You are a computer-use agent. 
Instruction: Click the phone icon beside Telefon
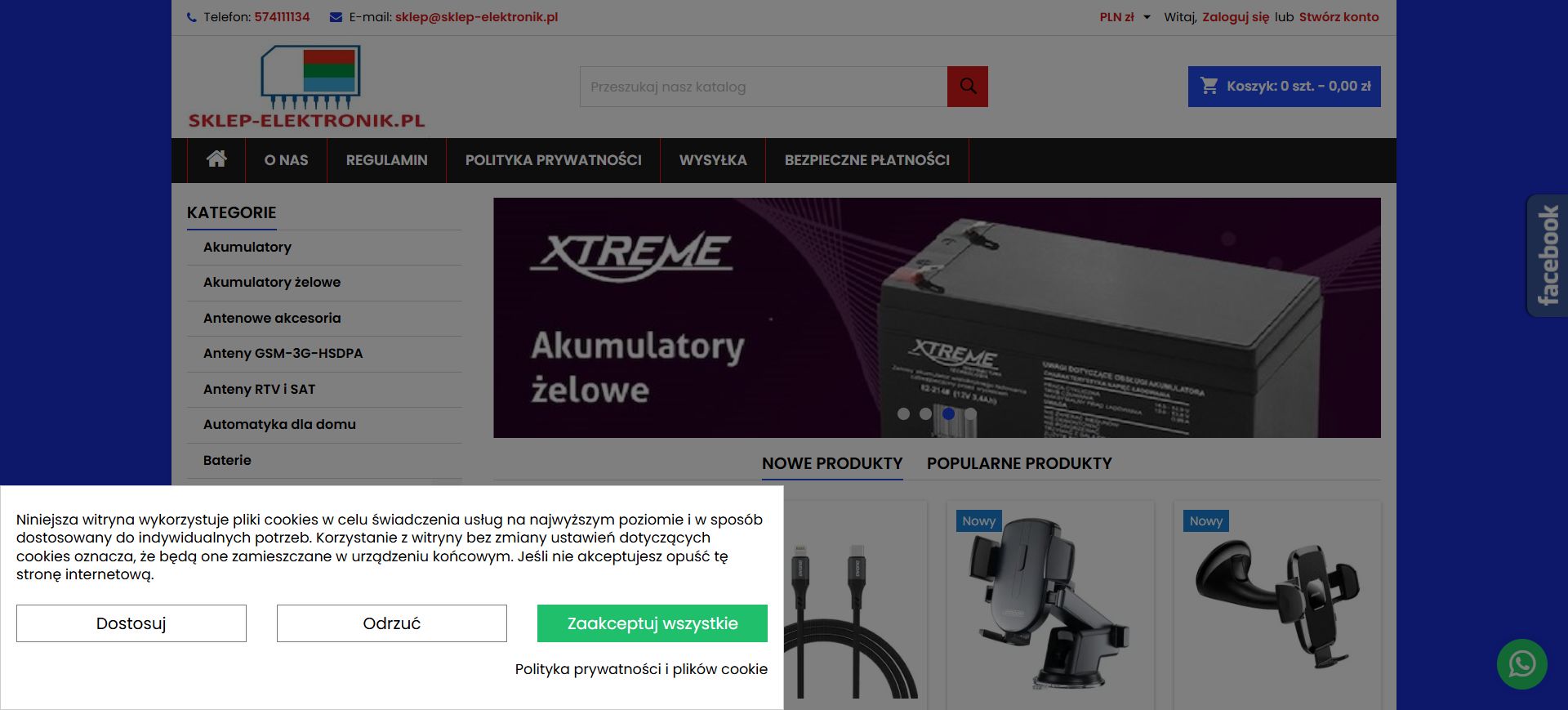pos(192,17)
